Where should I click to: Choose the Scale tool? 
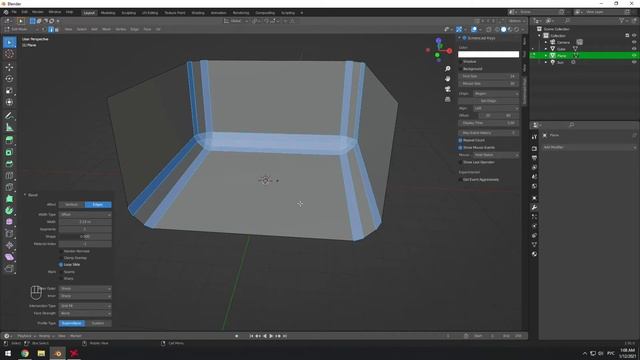tap(9, 91)
